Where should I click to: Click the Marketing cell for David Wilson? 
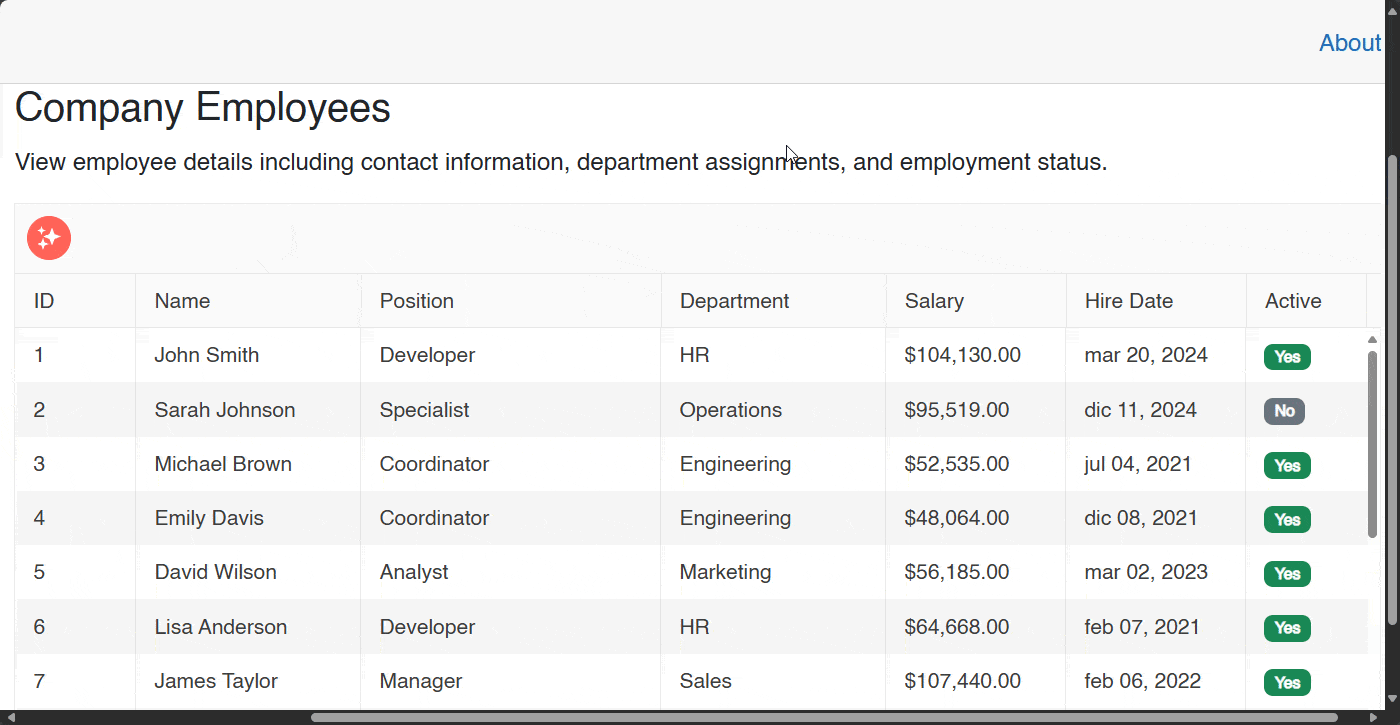[x=725, y=572]
